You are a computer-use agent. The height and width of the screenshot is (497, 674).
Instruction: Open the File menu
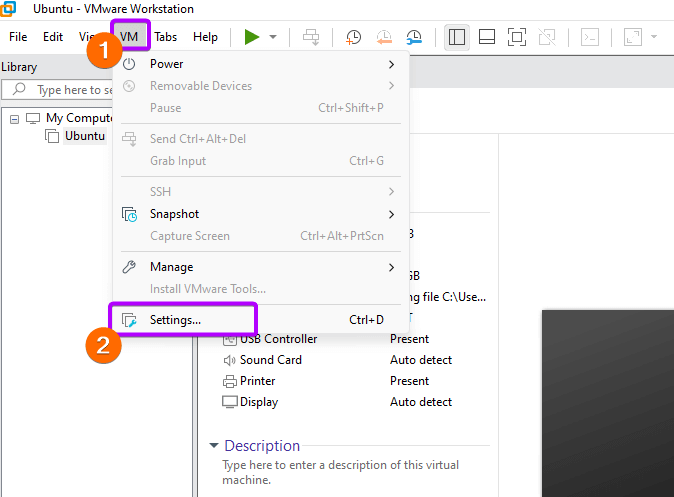(18, 37)
